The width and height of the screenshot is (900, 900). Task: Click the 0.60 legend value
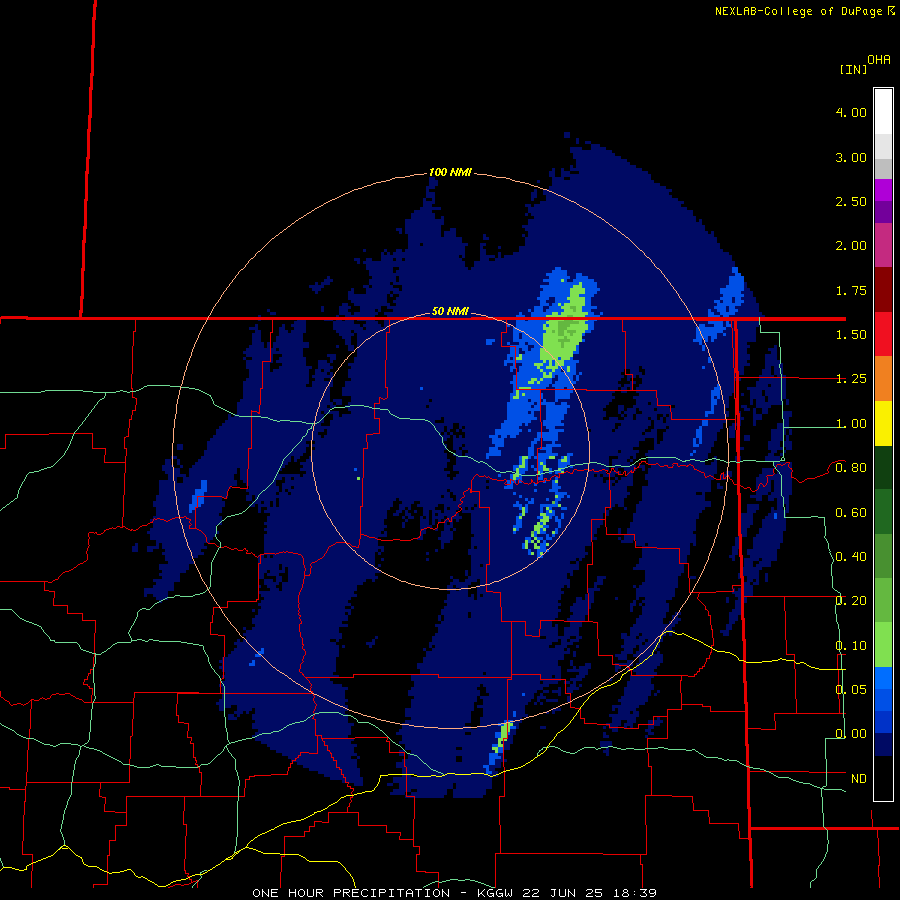point(851,513)
